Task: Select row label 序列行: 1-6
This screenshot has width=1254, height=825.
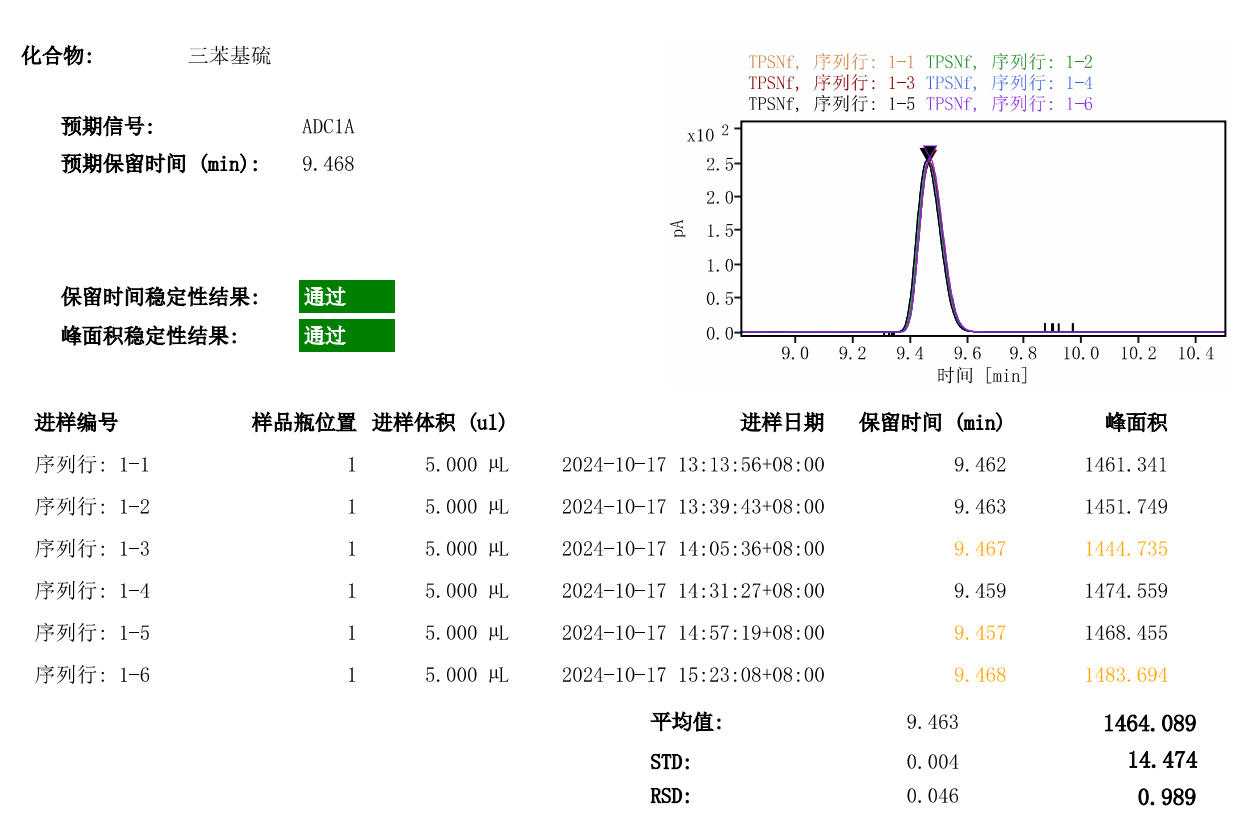Action: coord(92,675)
